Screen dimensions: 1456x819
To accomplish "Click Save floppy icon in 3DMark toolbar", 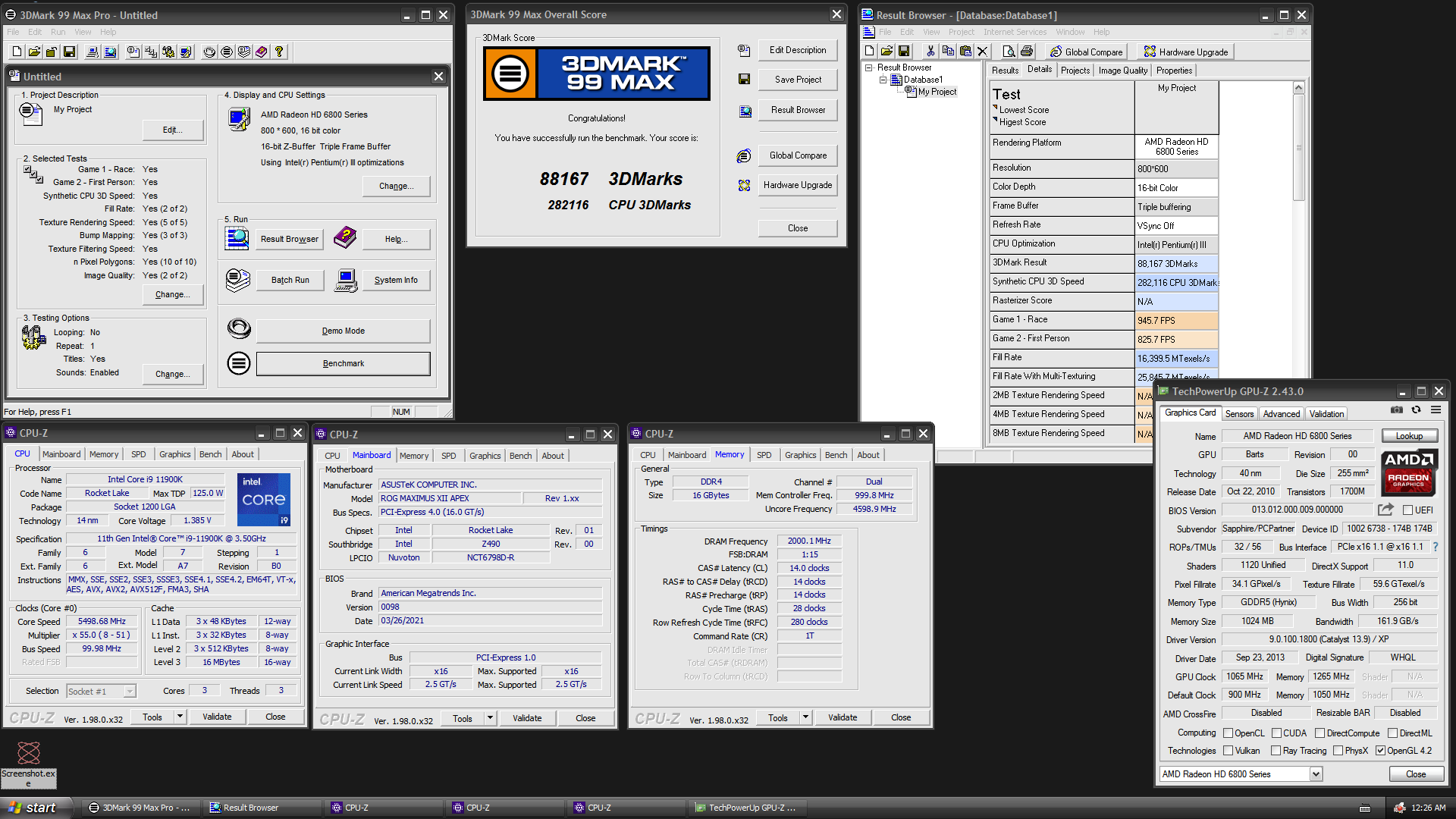I will pyautogui.click(x=69, y=52).
